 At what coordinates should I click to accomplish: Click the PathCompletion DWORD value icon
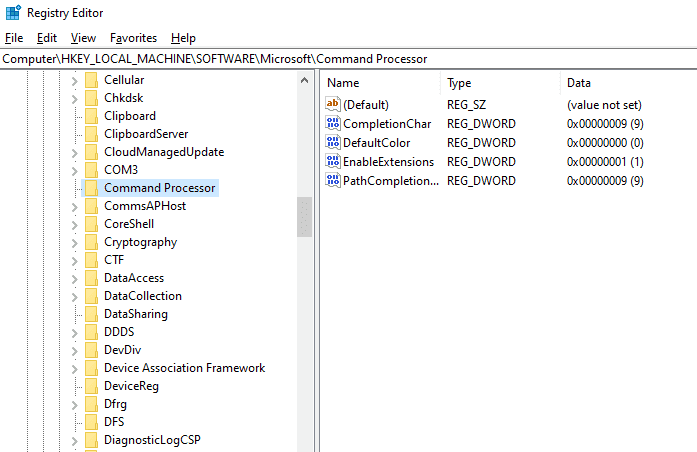coord(333,180)
